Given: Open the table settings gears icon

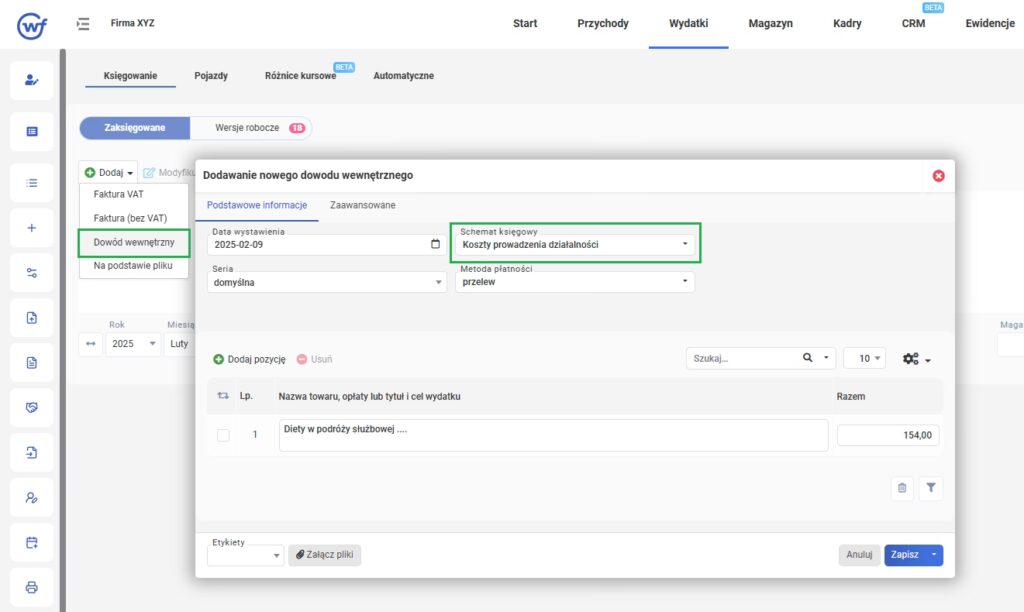Looking at the screenshot, I should (916, 358).
